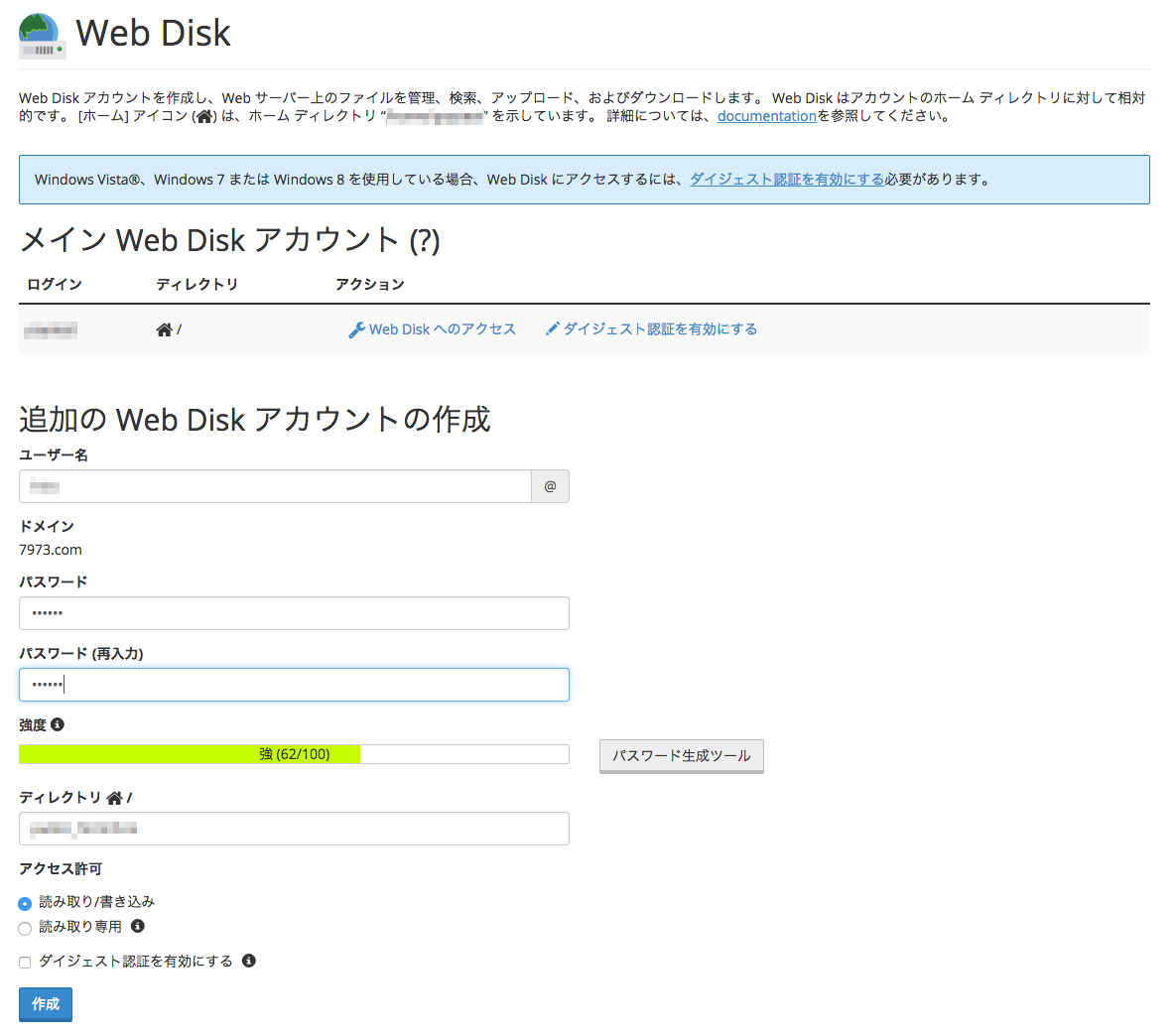Click the password strength meter bar
Image resolution: width=1175 pixels, height=1036 pixels.
coord(294,754)
